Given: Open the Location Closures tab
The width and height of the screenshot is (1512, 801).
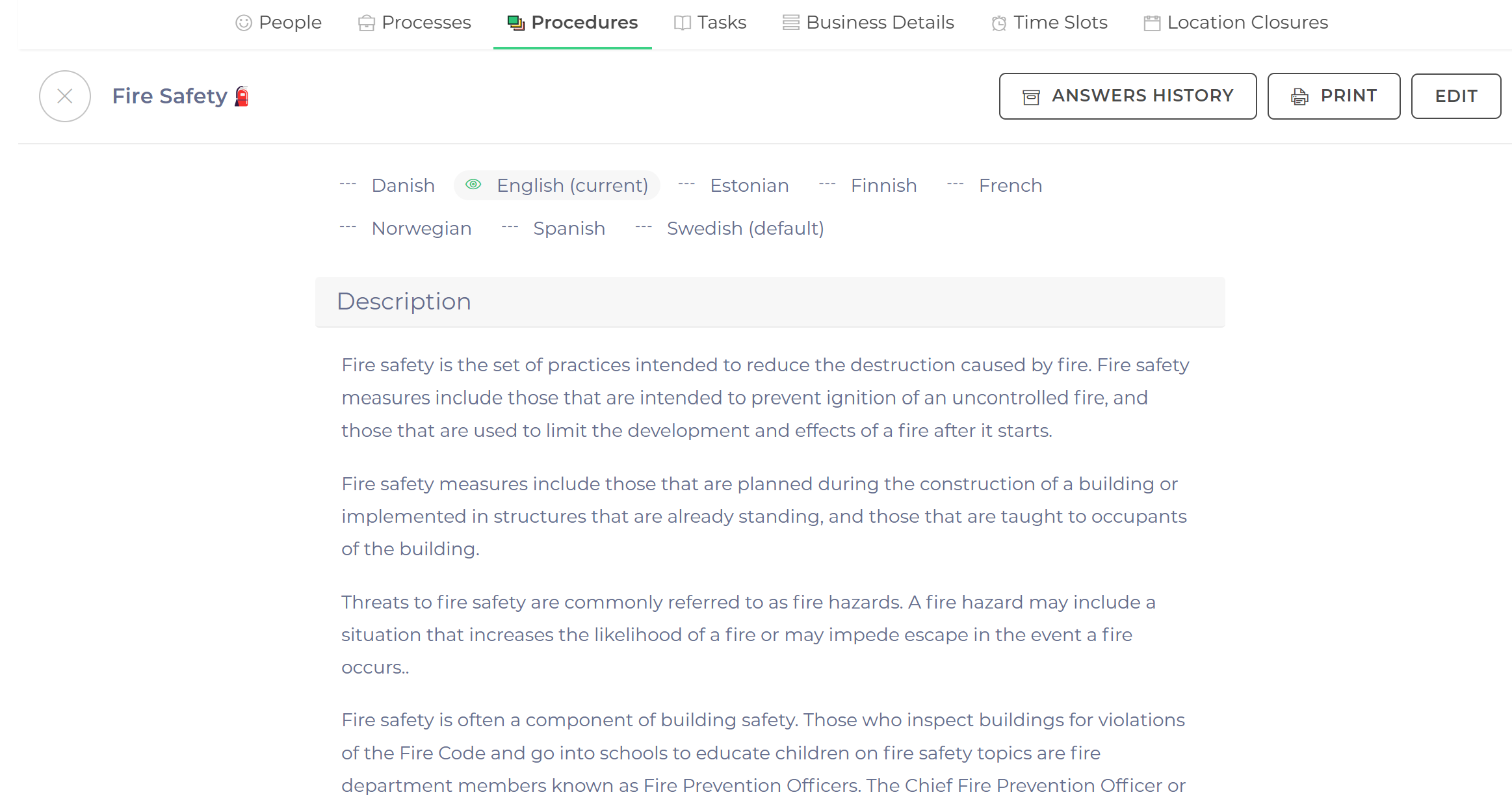Looking at the screenshot, I should coord(1236,23).
